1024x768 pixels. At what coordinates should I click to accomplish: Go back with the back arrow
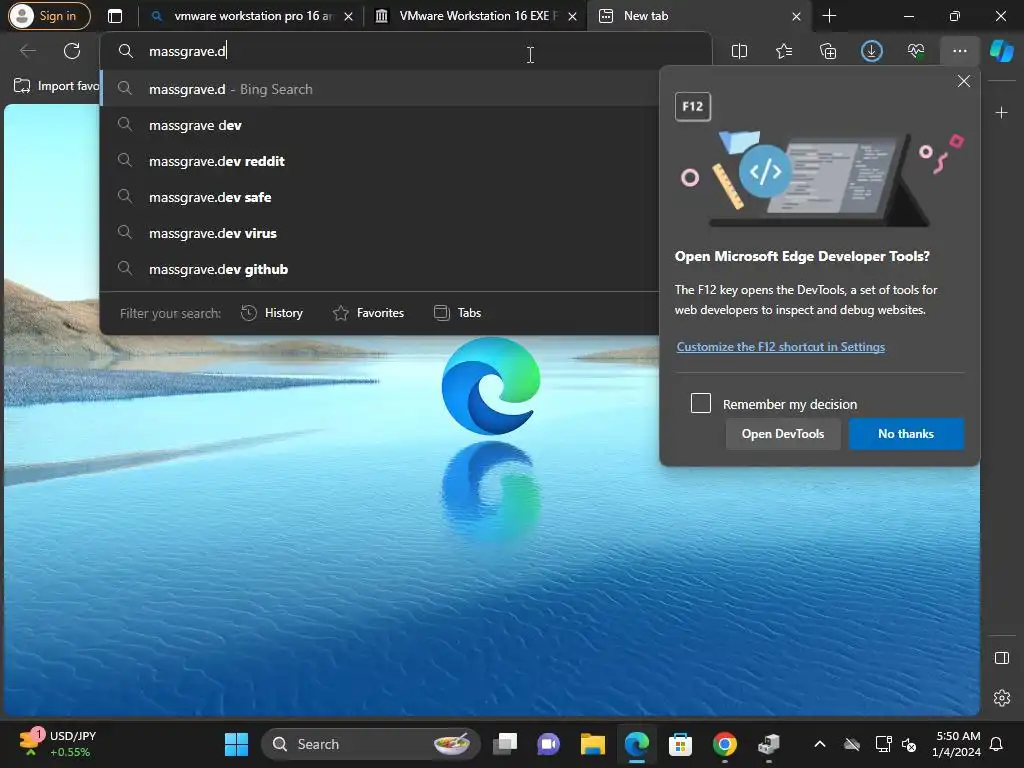[x=27, y=51]
